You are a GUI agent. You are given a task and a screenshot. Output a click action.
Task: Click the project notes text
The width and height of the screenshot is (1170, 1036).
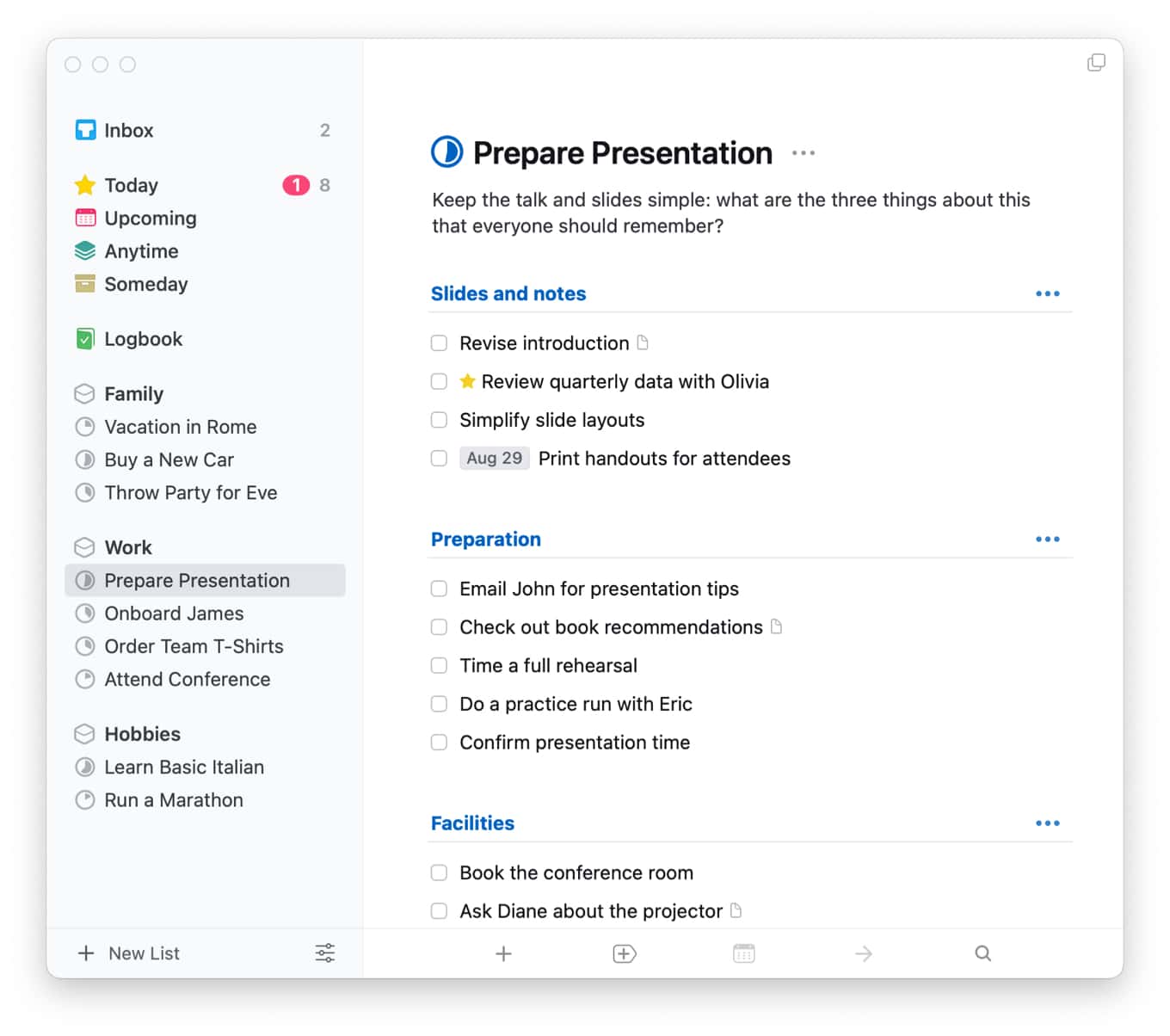[731, 213]
